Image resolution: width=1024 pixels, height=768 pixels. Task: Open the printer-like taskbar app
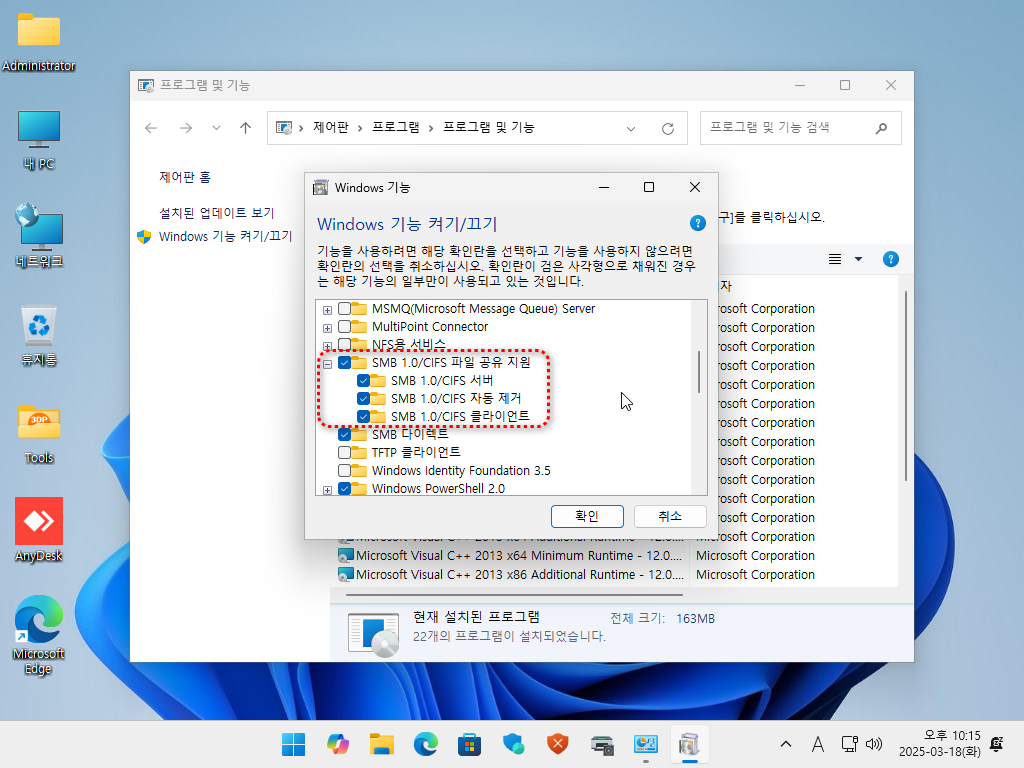tap(601, 744)
